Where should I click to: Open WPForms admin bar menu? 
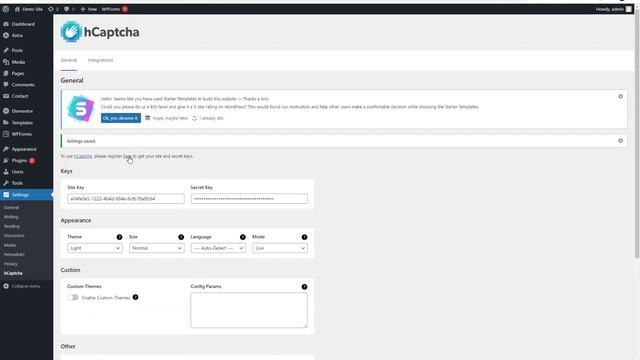pos(115,9)
